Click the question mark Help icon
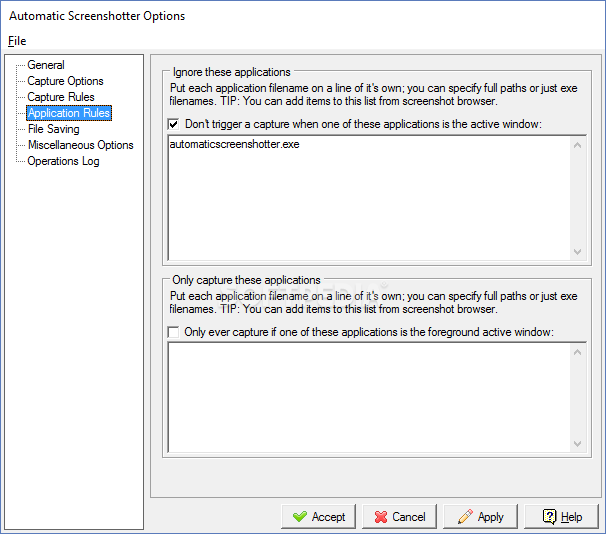This screenshot has width=606, height=534. click(550, 516)
